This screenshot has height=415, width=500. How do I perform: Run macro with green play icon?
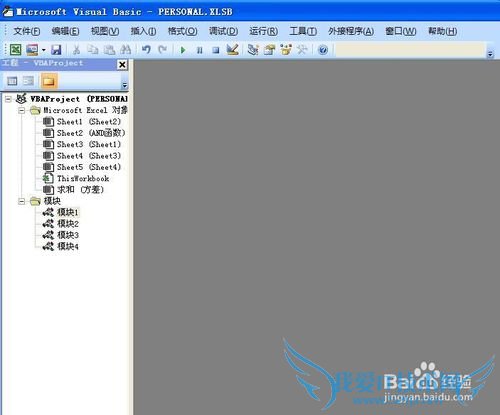click(182, 50)
